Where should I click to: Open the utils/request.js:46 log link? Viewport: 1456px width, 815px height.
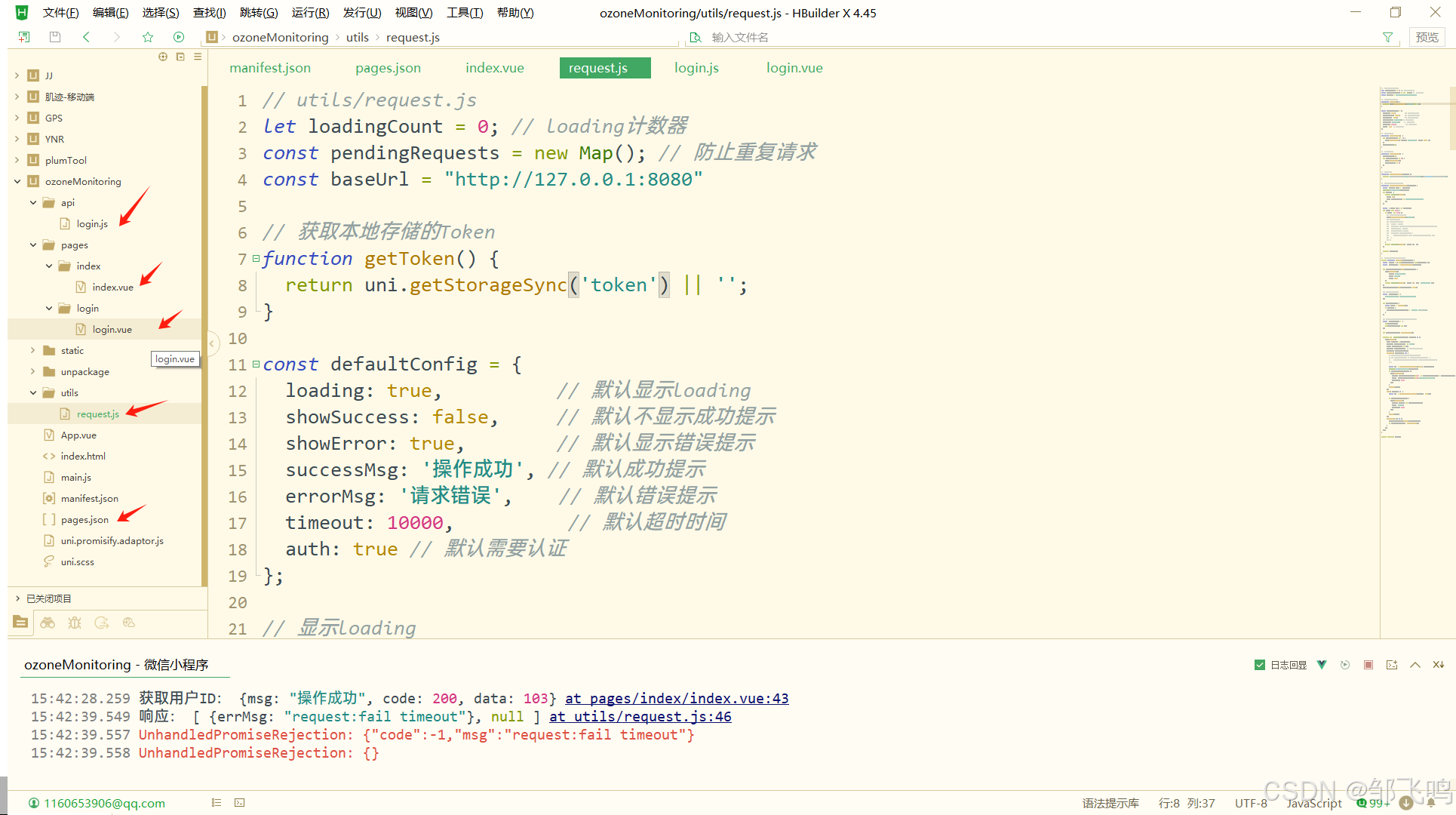tap(640, 716)
